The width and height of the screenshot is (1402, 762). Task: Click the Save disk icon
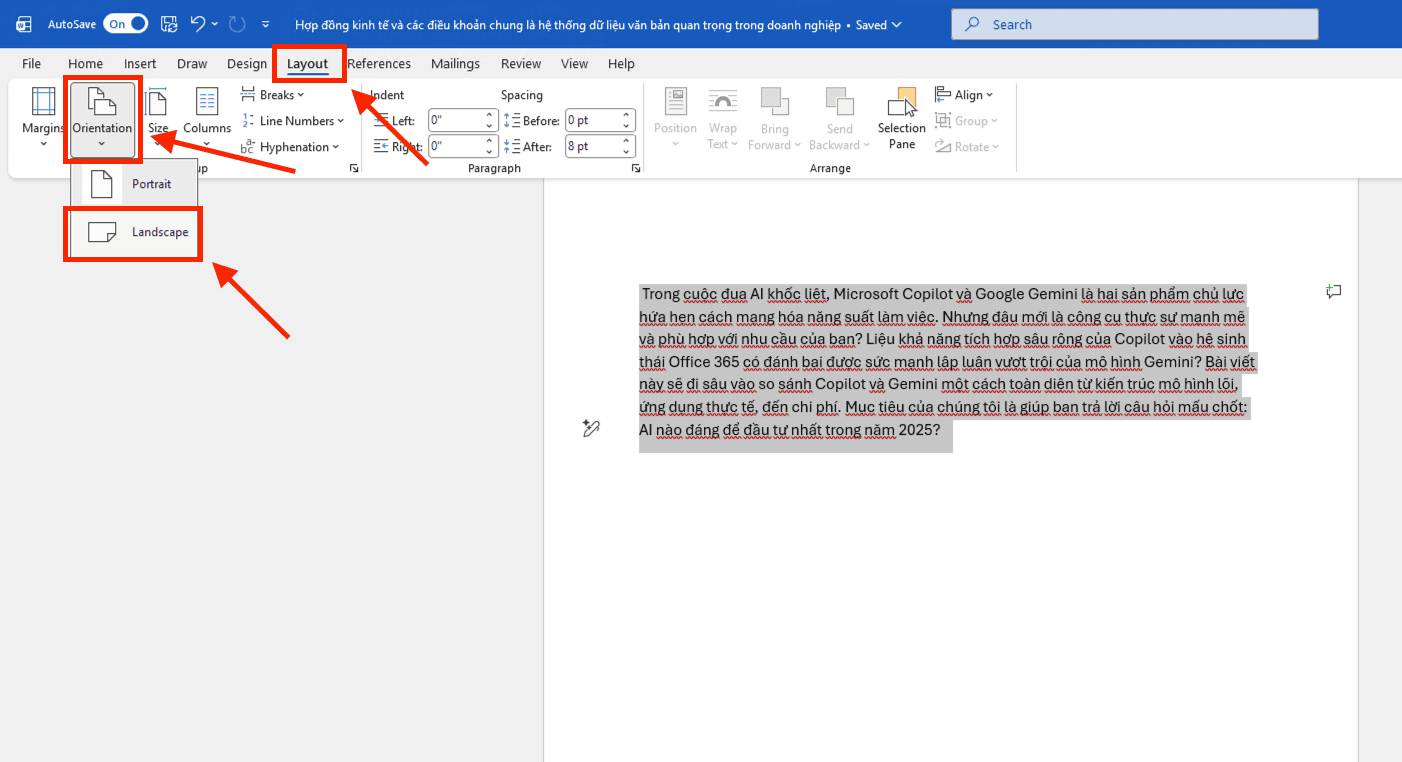coord(169,24)
